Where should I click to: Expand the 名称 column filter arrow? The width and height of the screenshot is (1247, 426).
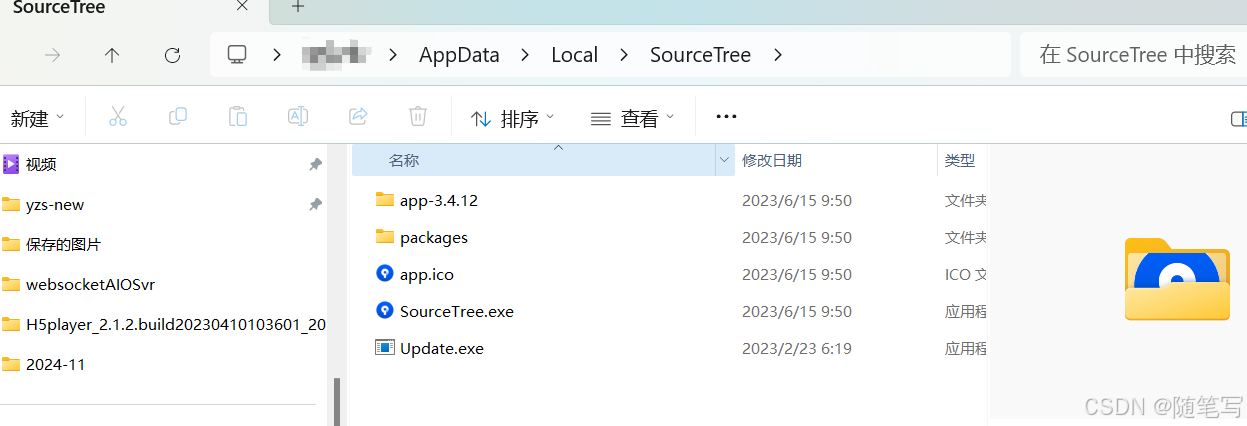tap(724, 160)
